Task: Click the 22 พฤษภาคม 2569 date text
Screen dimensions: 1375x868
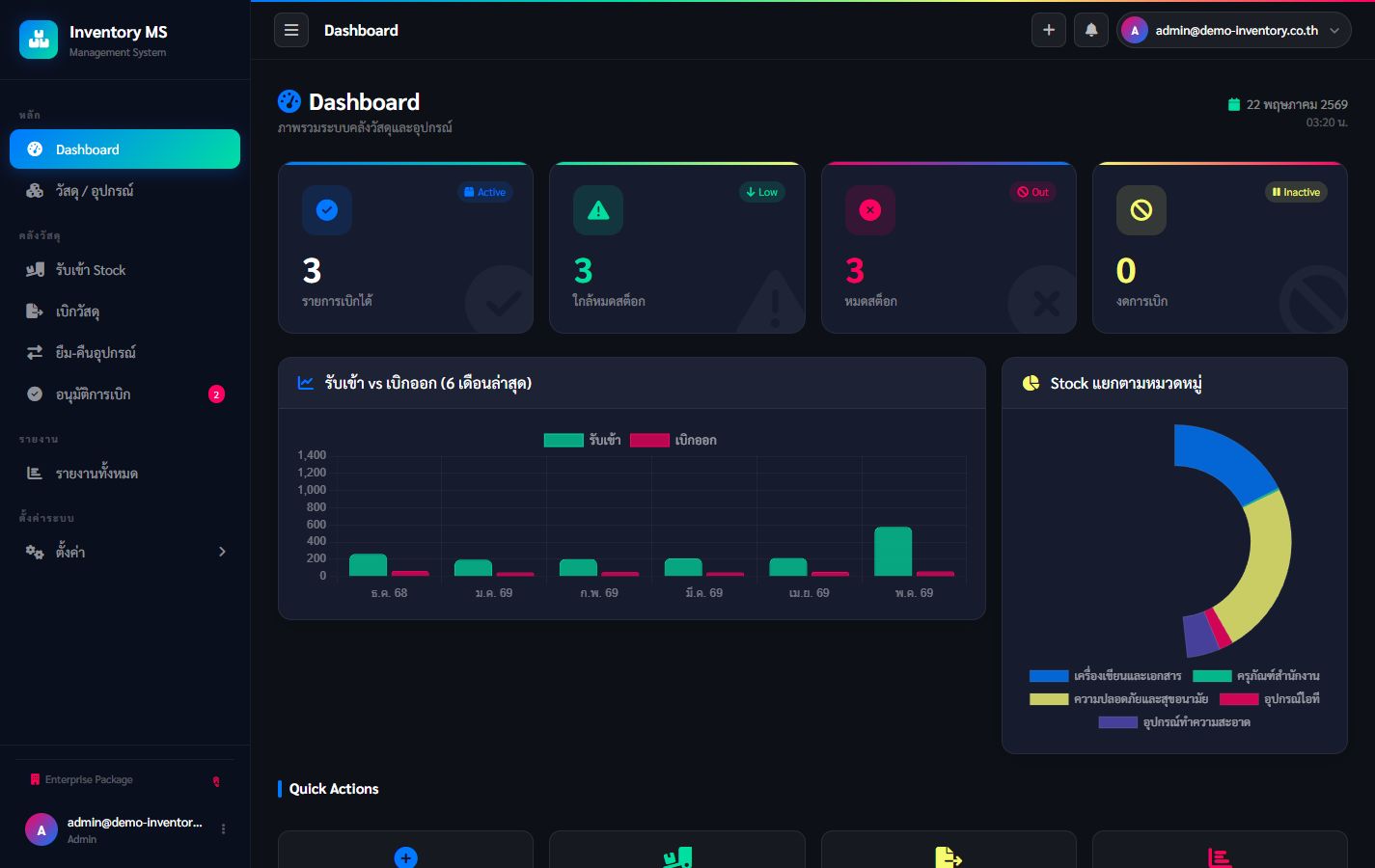Action: point(1297,104)
